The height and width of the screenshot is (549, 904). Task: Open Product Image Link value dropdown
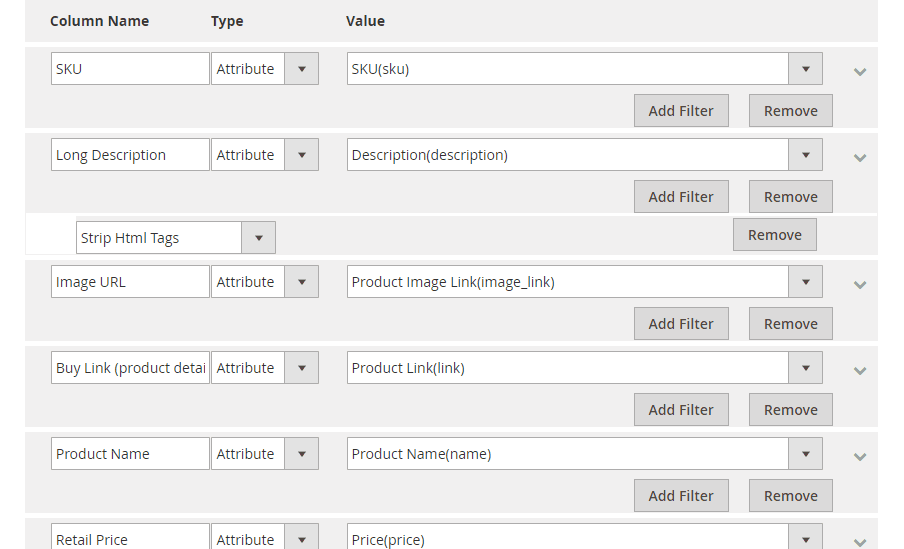click(584, 281)
